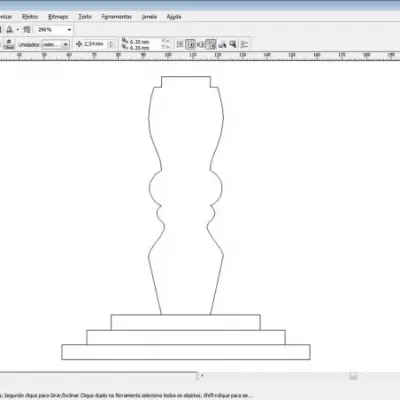This screenshot has width=400, height=400.
Task: Open the Bitmaps menu
Action: (x=58, y=16)
